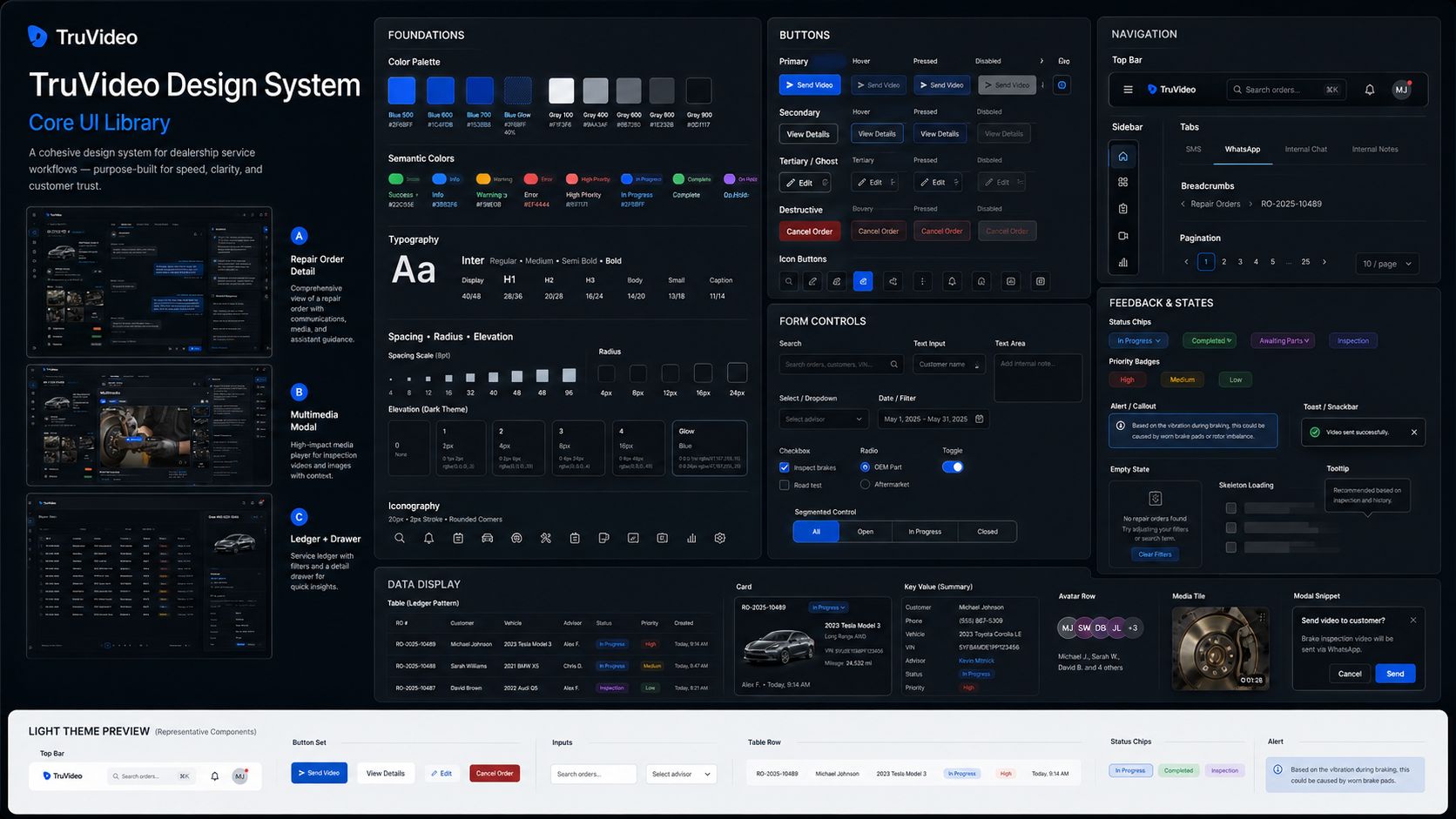
Task: Click the default secondary View Details button
Action: tap(808, 134)
